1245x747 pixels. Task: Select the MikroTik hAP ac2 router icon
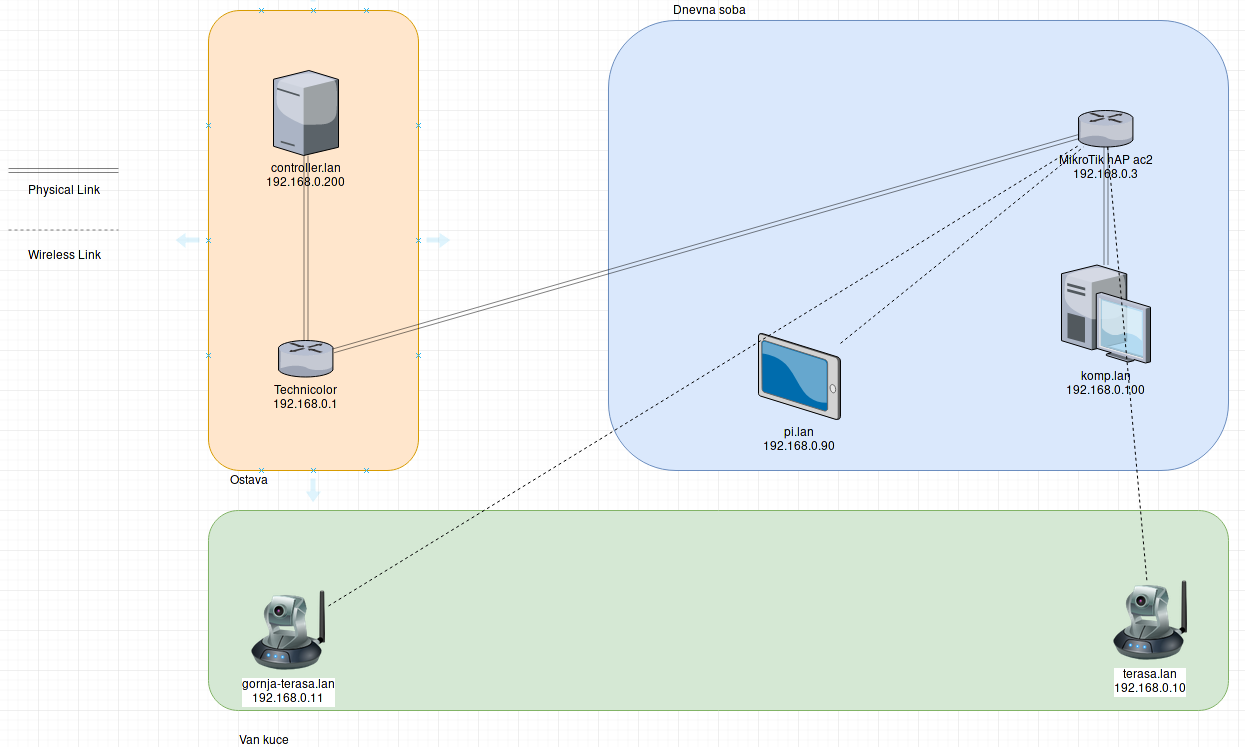click(1106, 128)
